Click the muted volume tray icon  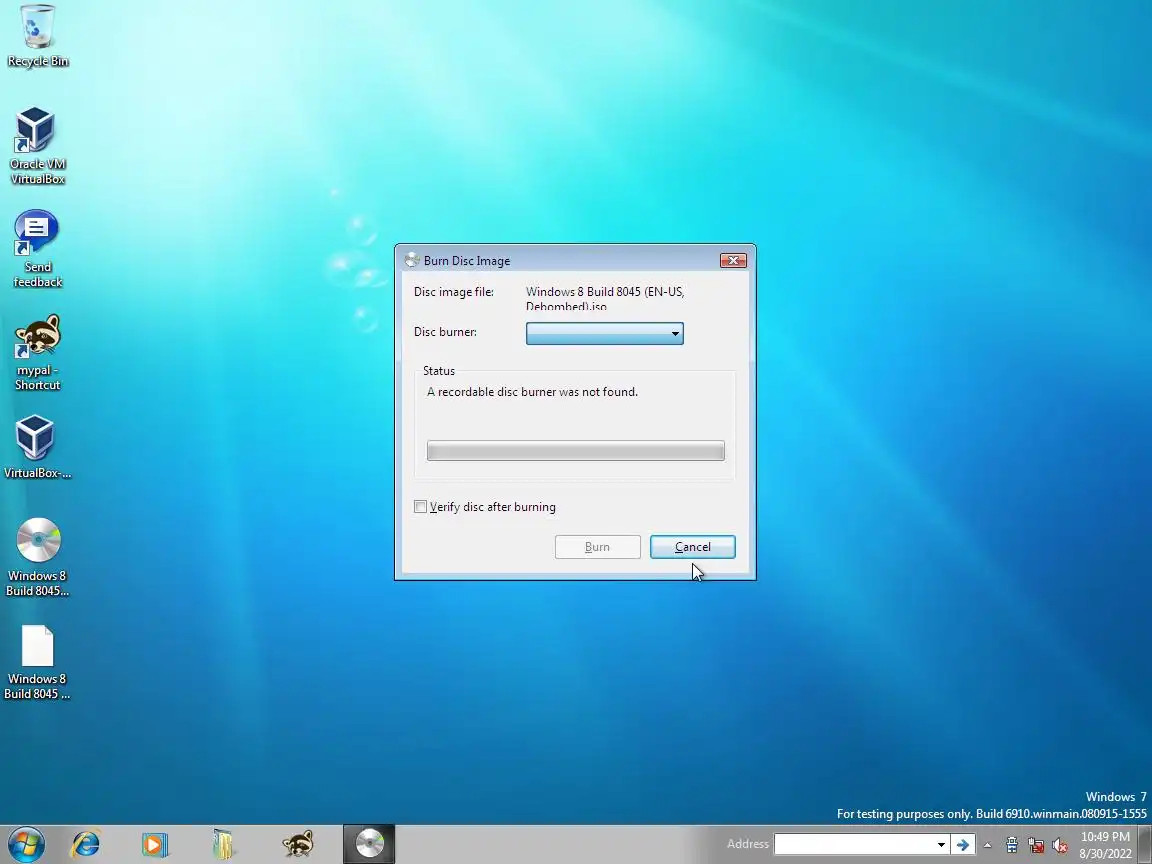1059,845
